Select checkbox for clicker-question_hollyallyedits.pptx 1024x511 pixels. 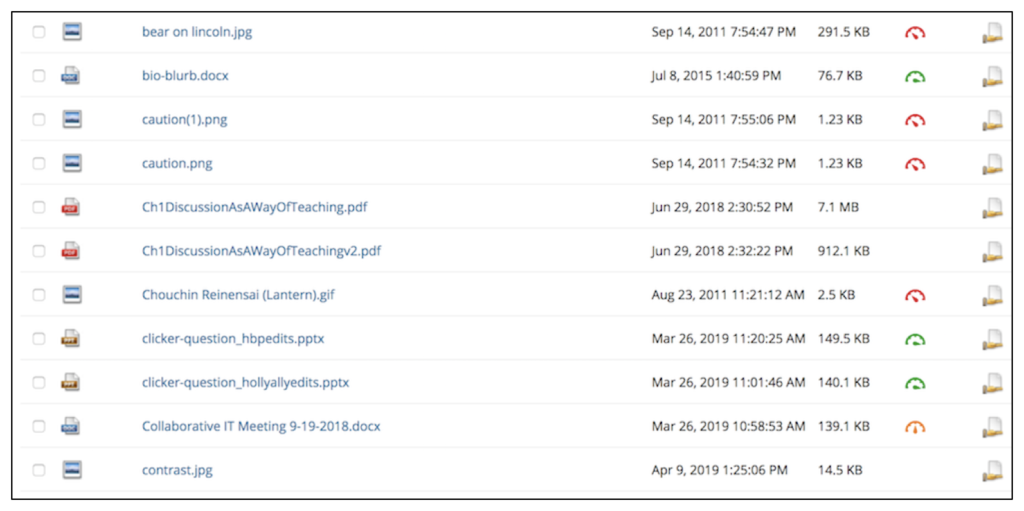(39, 382)
